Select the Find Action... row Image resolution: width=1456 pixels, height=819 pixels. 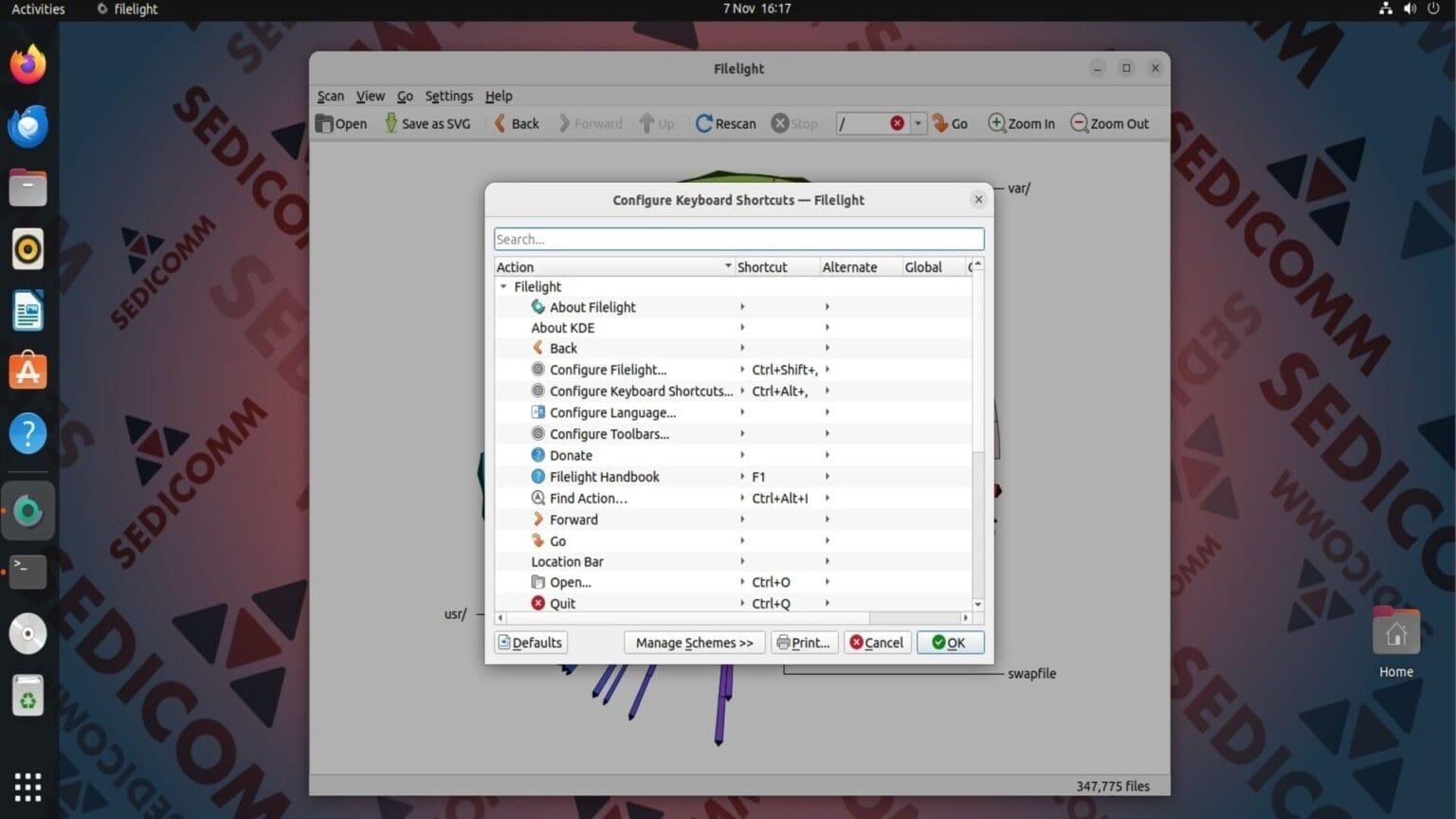click(733, 498)
